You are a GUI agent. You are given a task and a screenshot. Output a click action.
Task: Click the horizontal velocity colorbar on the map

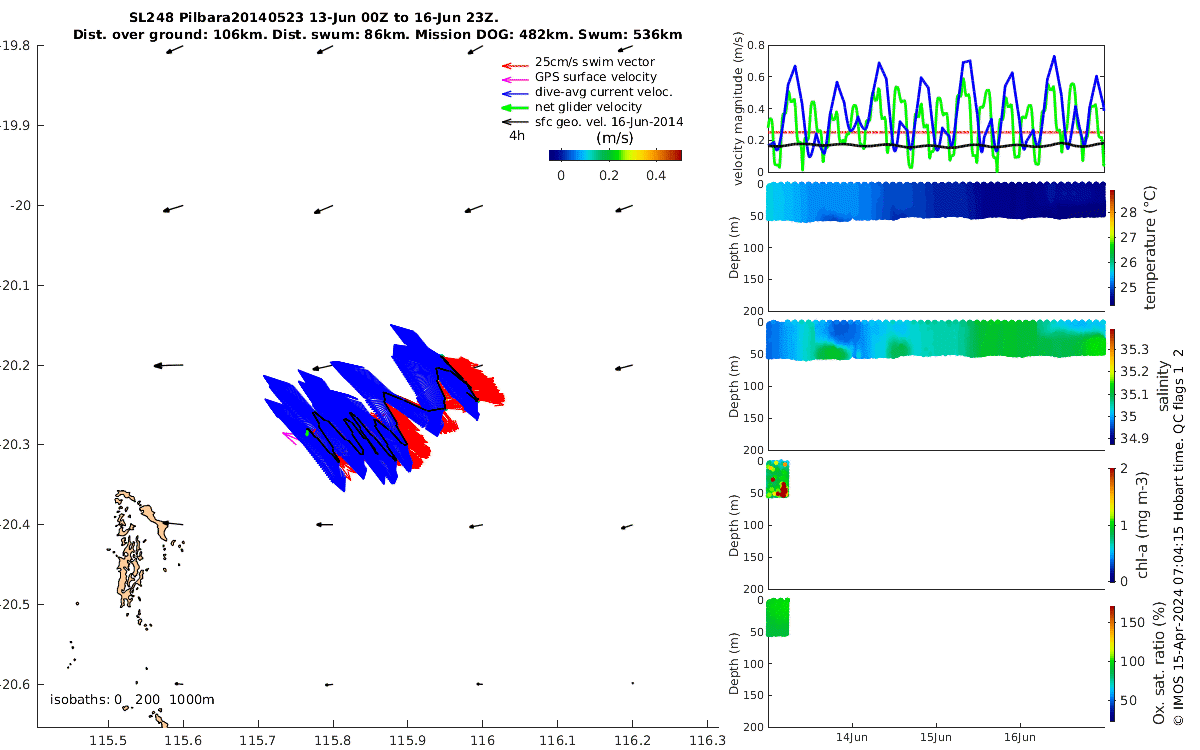[615, 155]
